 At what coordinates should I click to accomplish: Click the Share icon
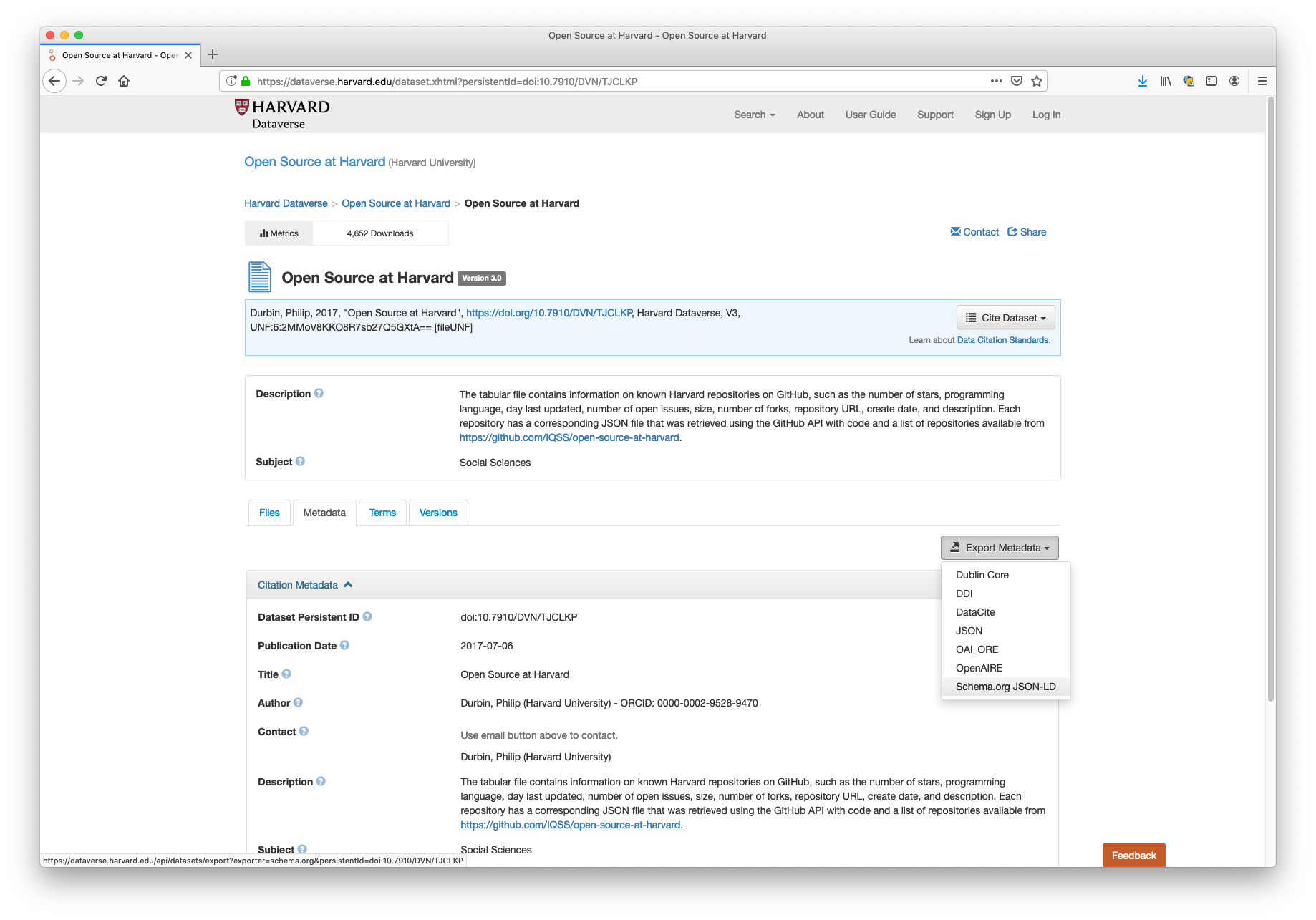point(1012,231)
